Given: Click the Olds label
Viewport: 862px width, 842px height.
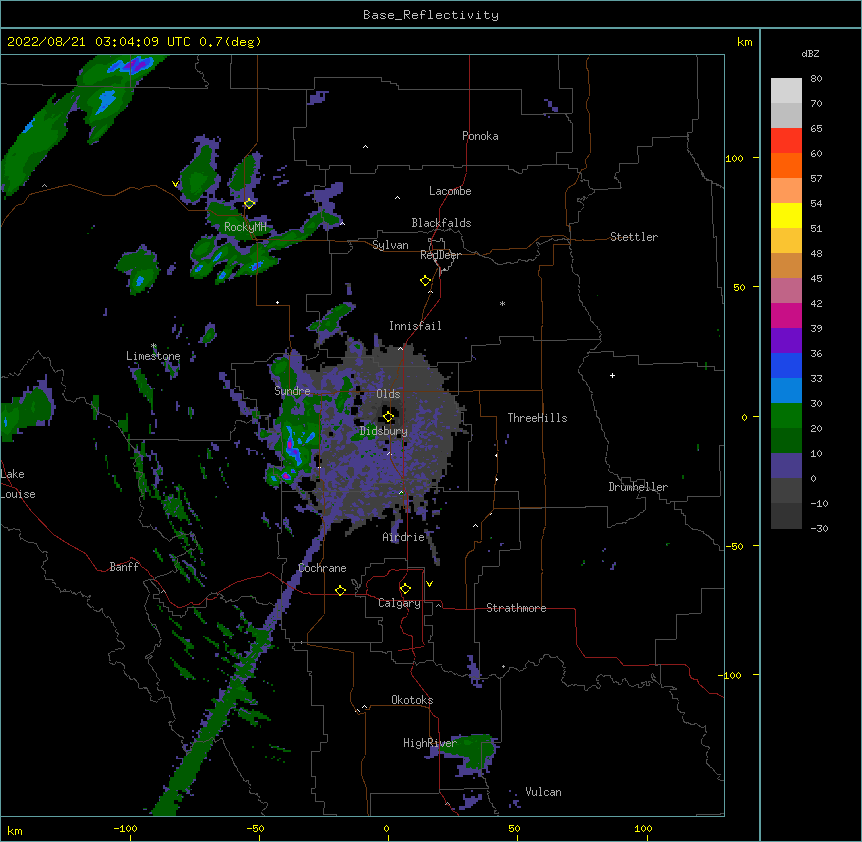Looking at the screenshot, I should 388,394.
